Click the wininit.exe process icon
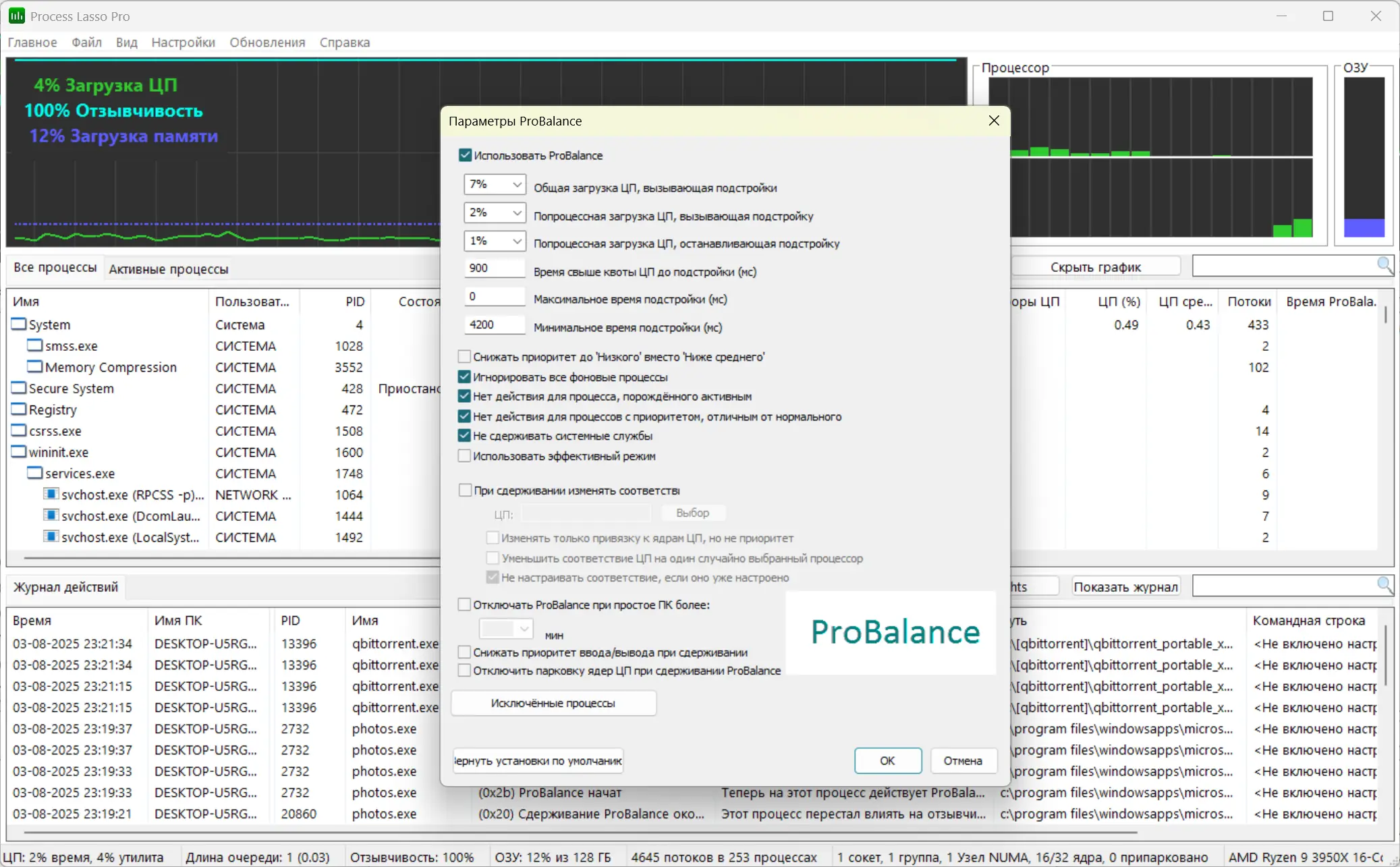 19,452
